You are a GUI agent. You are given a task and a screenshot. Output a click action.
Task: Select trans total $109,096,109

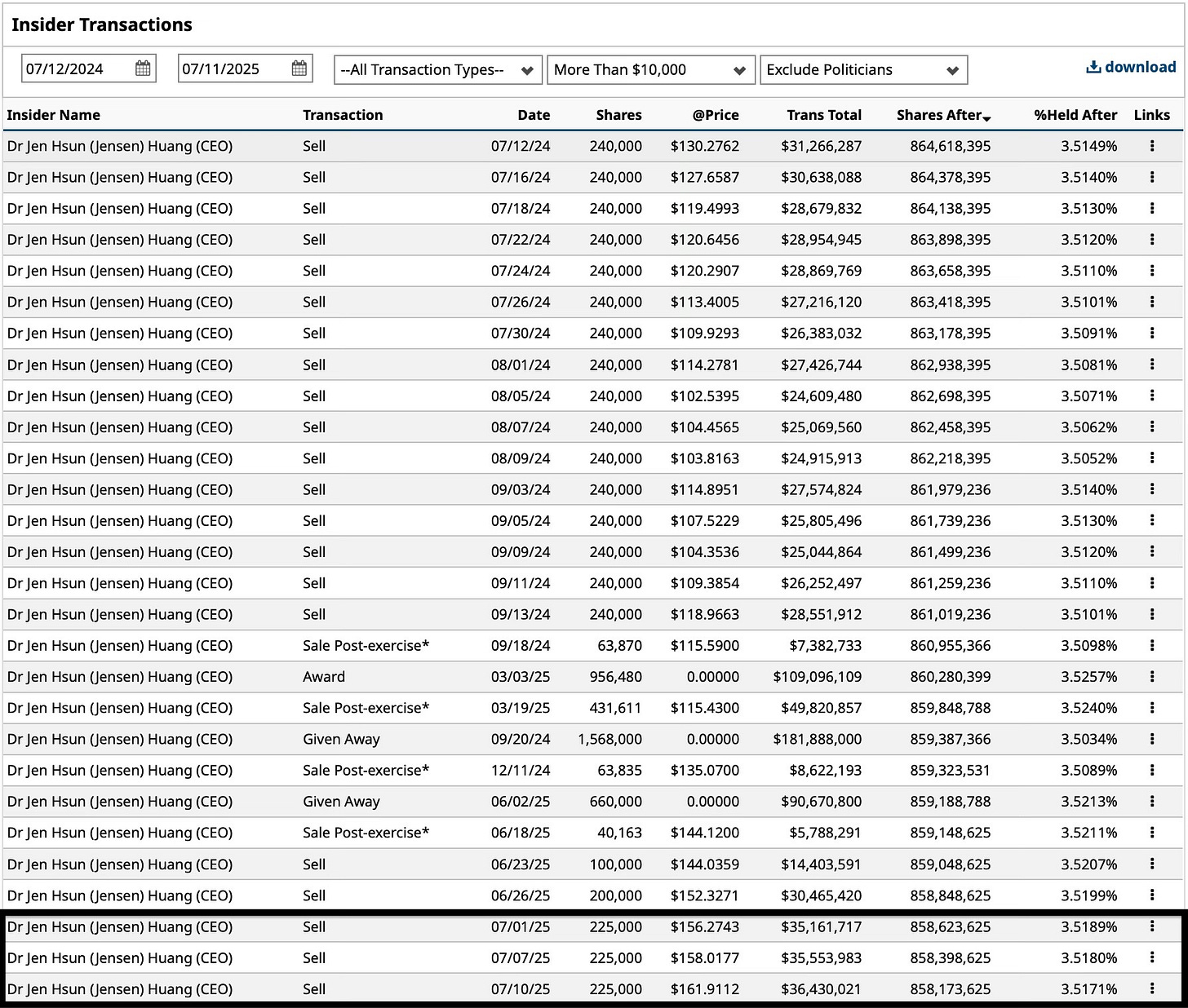tap(818, 677)
